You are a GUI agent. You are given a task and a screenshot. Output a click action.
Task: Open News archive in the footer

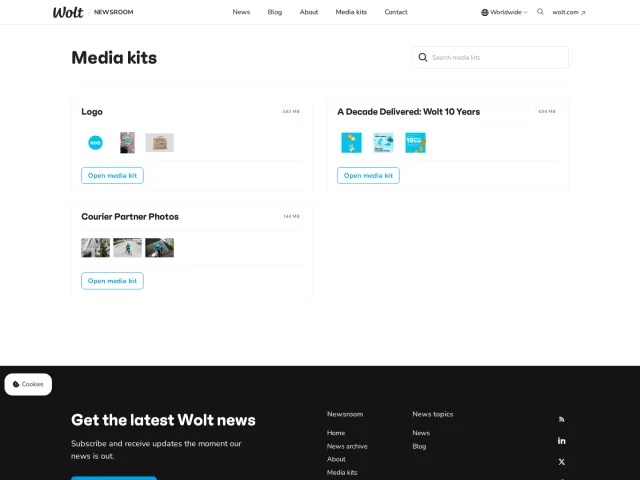coord(347,446)
